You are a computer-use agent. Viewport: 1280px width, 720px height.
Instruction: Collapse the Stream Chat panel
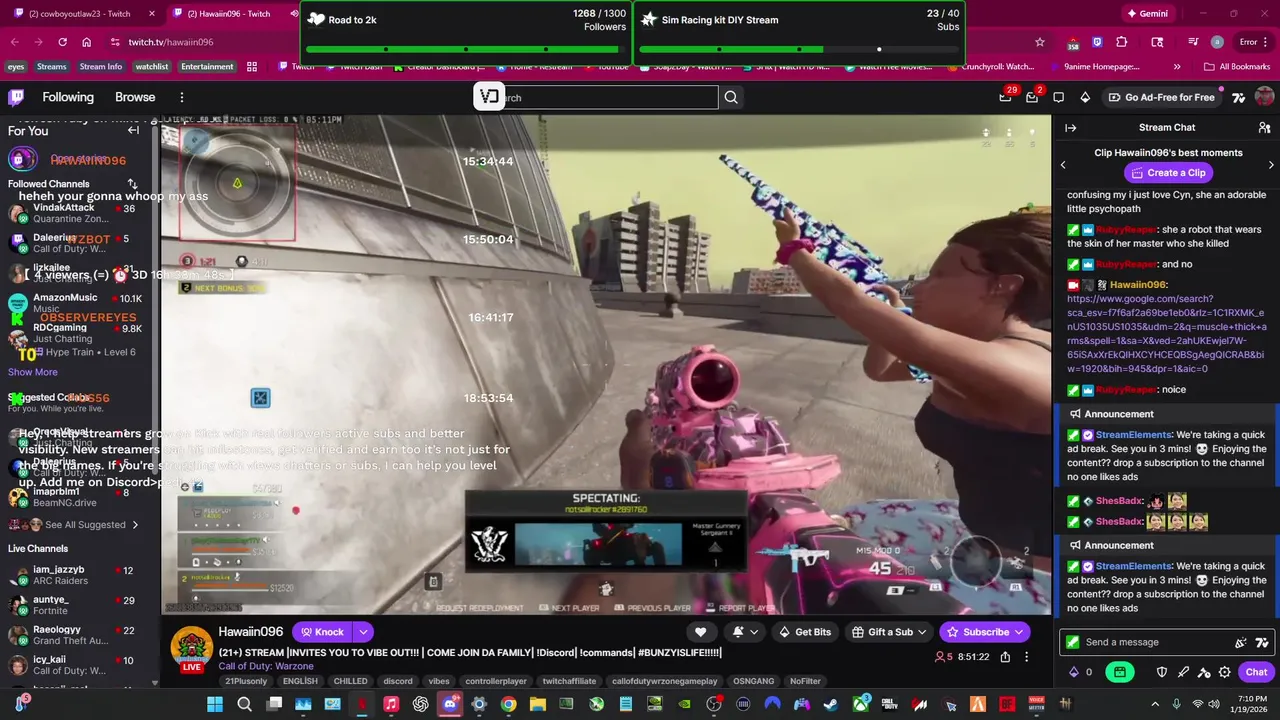pyautogui.click(x=1070, y=128)
